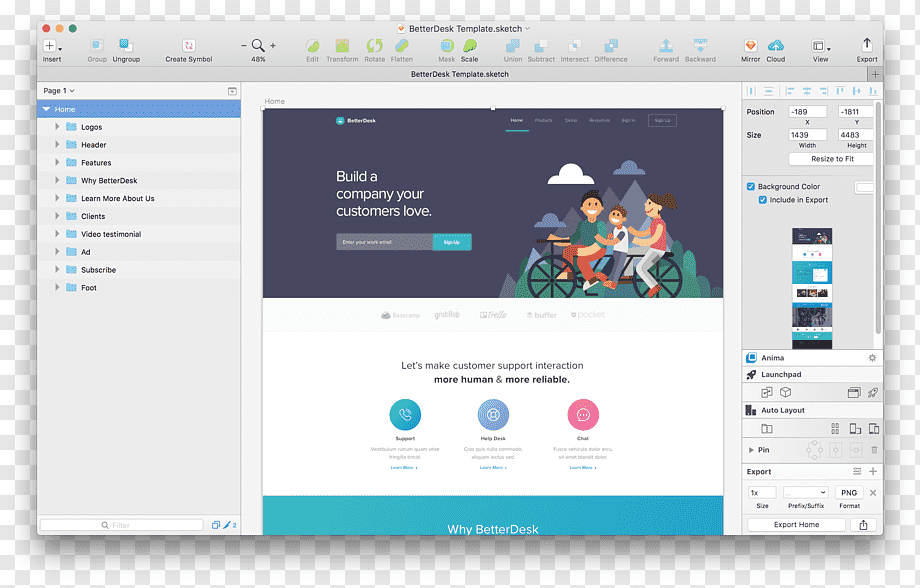Expand the Features group

tap(57, 163)
